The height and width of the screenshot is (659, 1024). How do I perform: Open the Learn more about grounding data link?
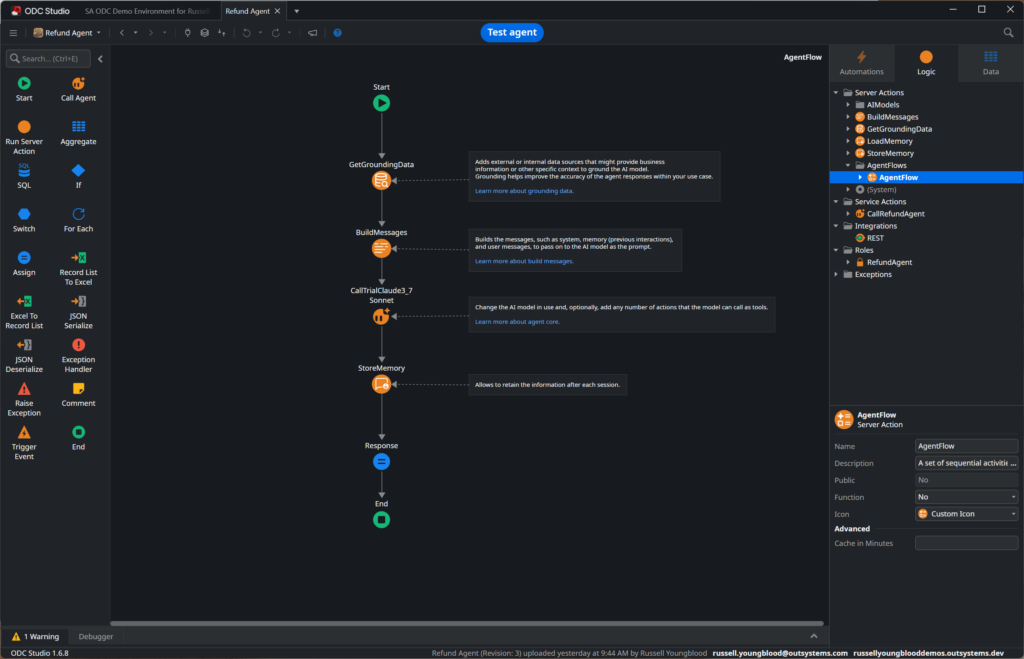[524, 190]
